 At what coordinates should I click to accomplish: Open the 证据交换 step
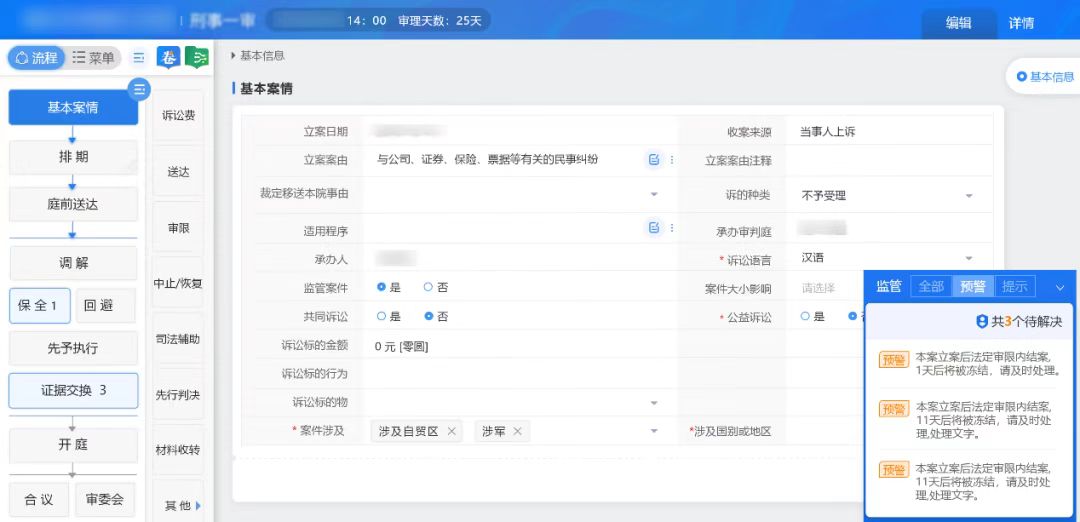click(x=73, y=390)
